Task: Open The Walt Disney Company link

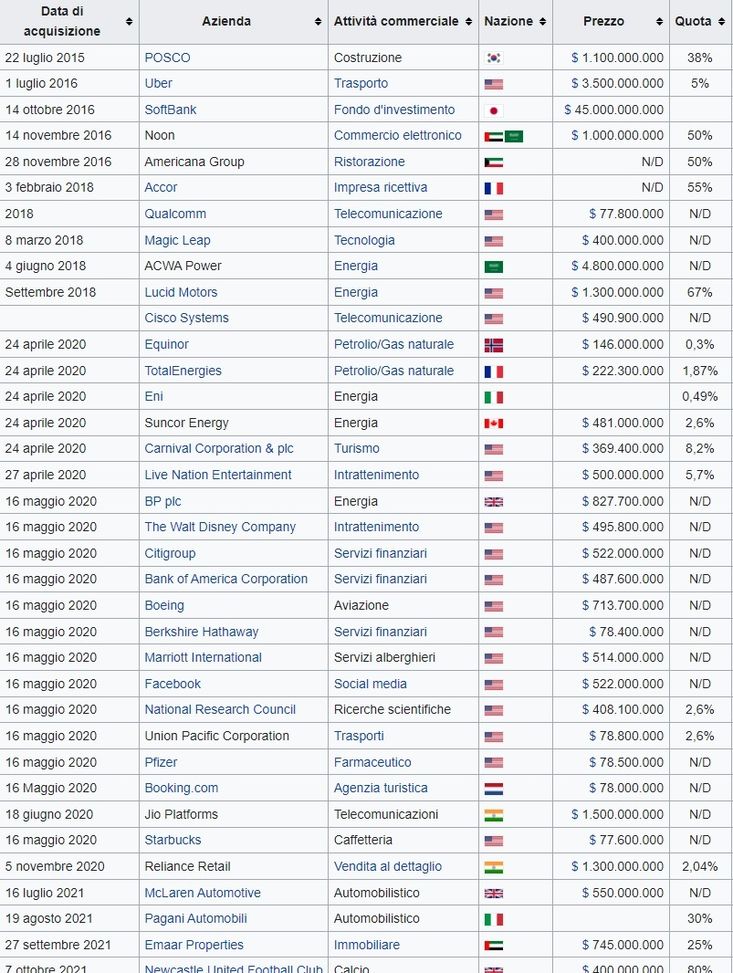Action: coord(220,527)
